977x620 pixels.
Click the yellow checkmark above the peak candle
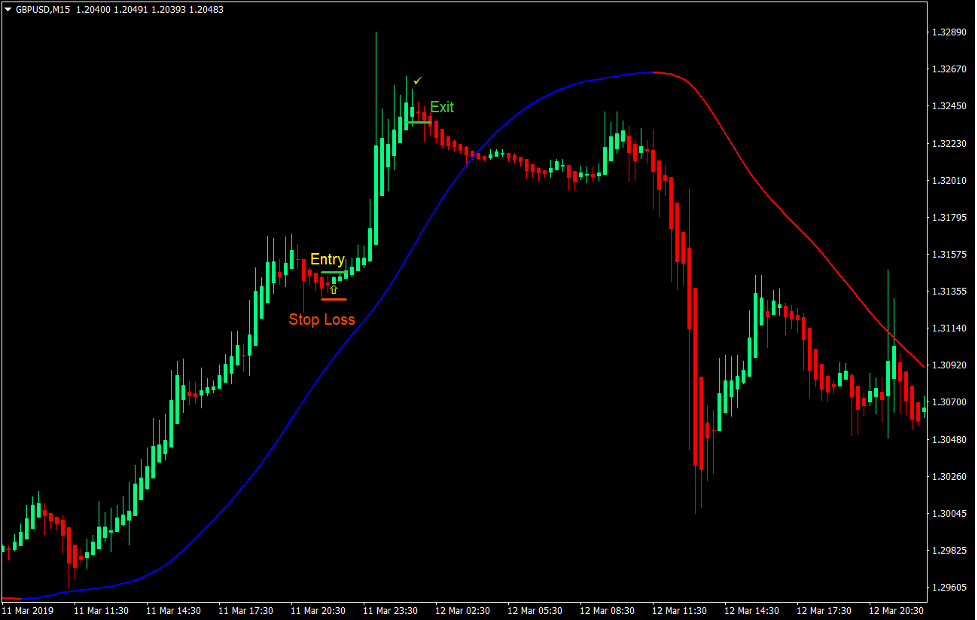[417, 80]
